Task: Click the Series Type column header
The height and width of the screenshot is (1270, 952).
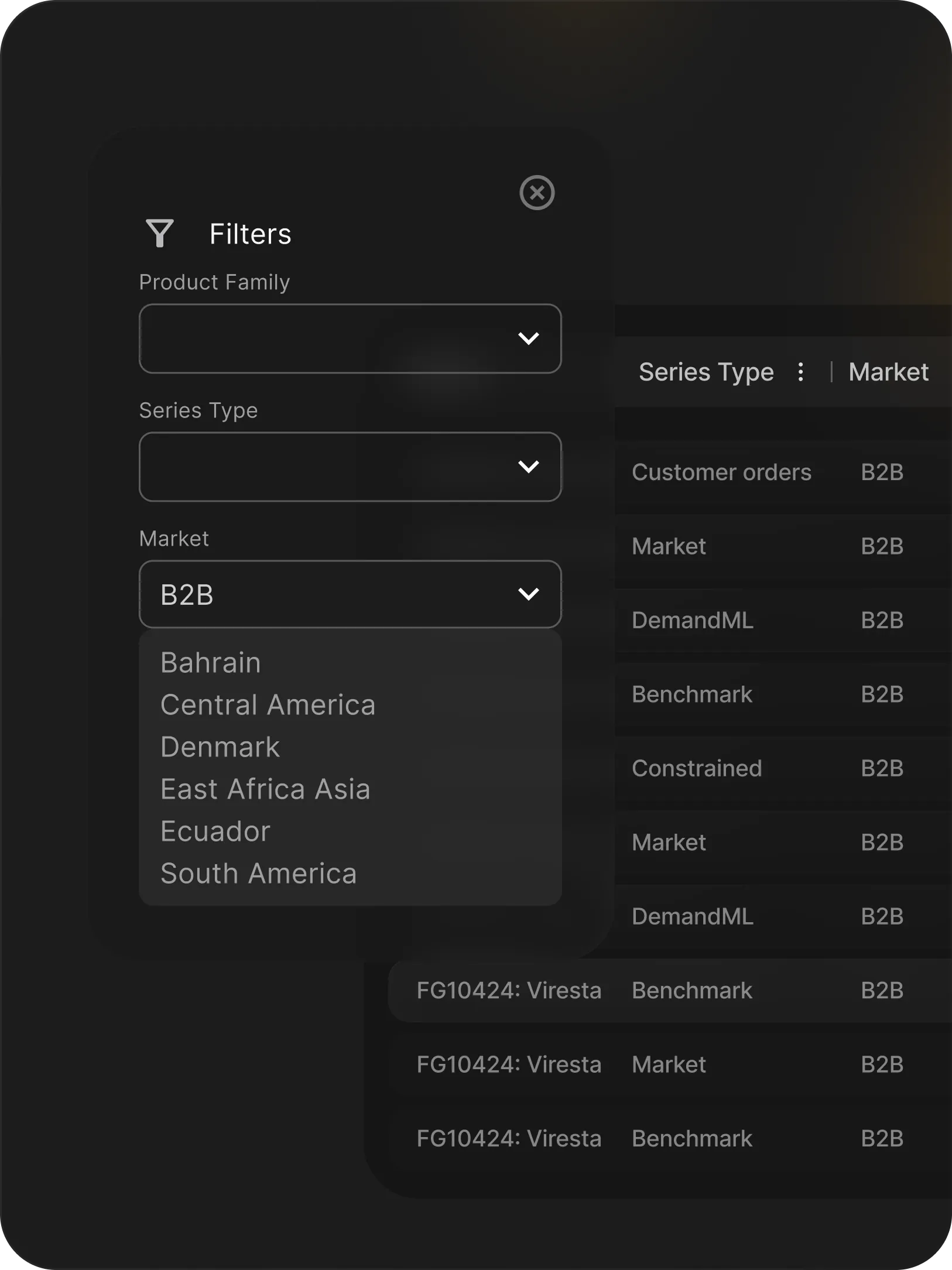Action: tap(706, 372)
